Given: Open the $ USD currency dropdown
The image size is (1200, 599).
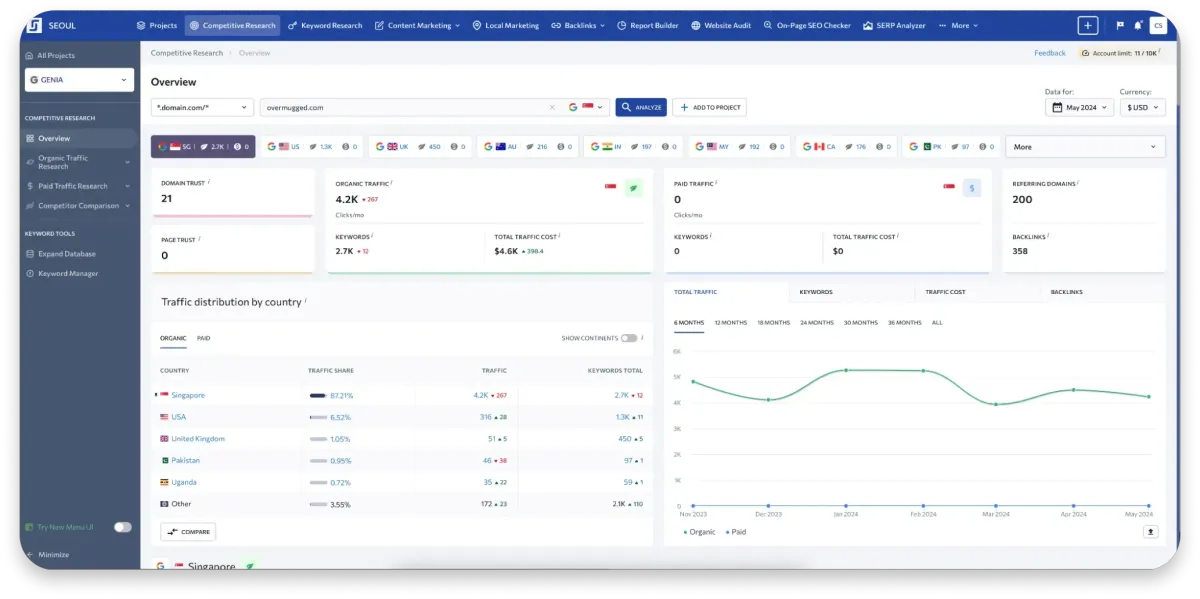Looking at the screenshot, I should (x=1143, y=107).
